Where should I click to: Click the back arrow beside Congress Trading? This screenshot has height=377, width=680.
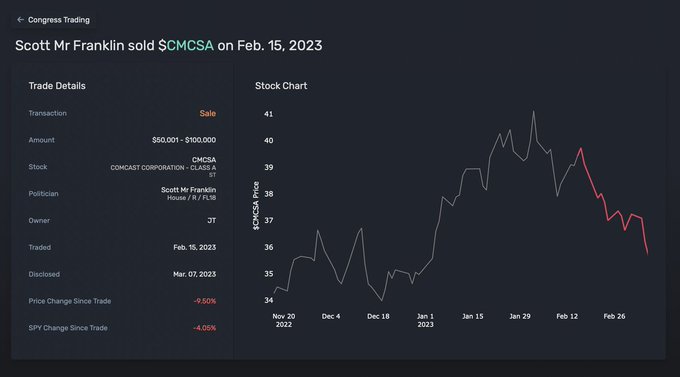(20, 20)
